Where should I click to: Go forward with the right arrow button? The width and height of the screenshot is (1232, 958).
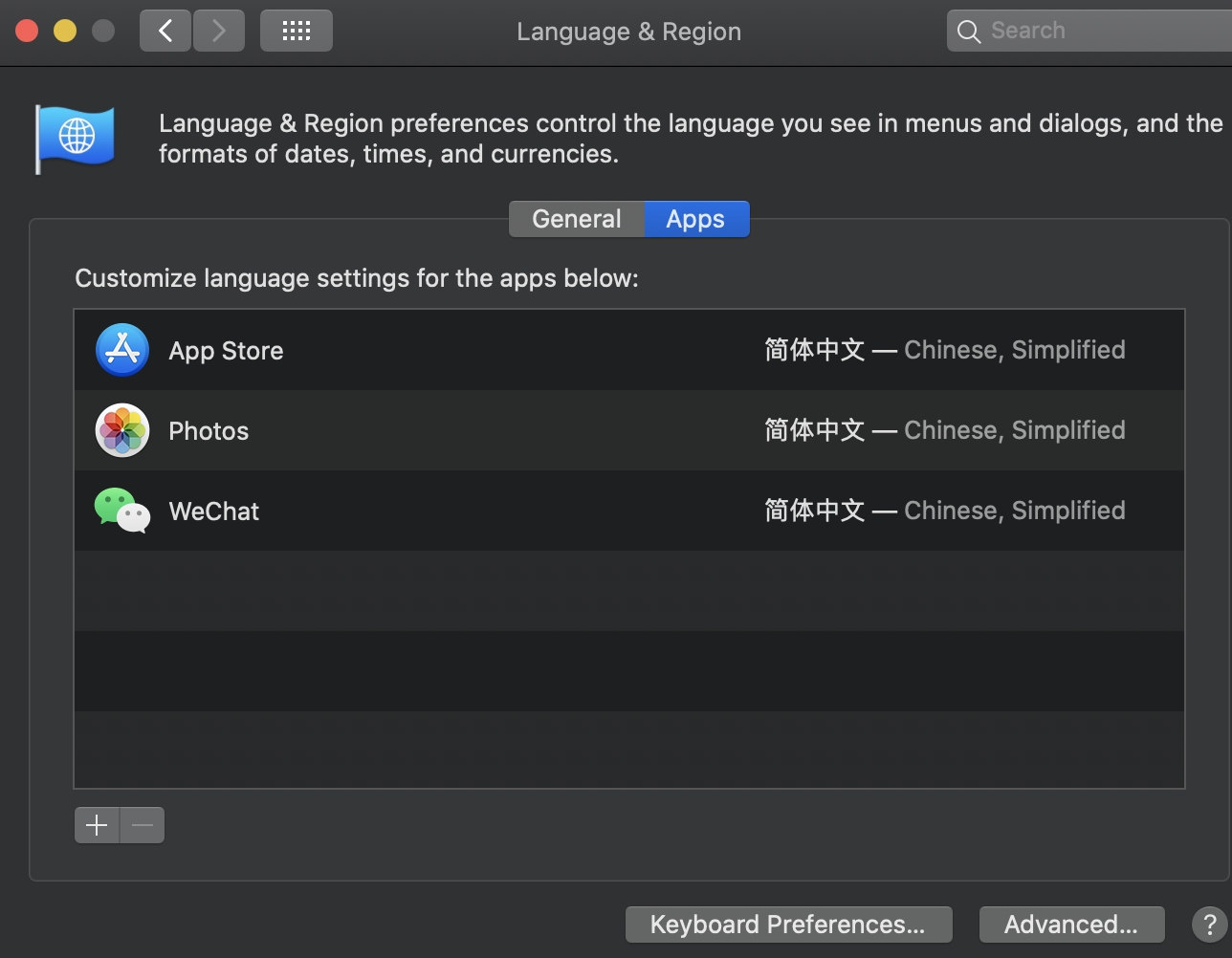pyautogui.click(x=219, y=31)
